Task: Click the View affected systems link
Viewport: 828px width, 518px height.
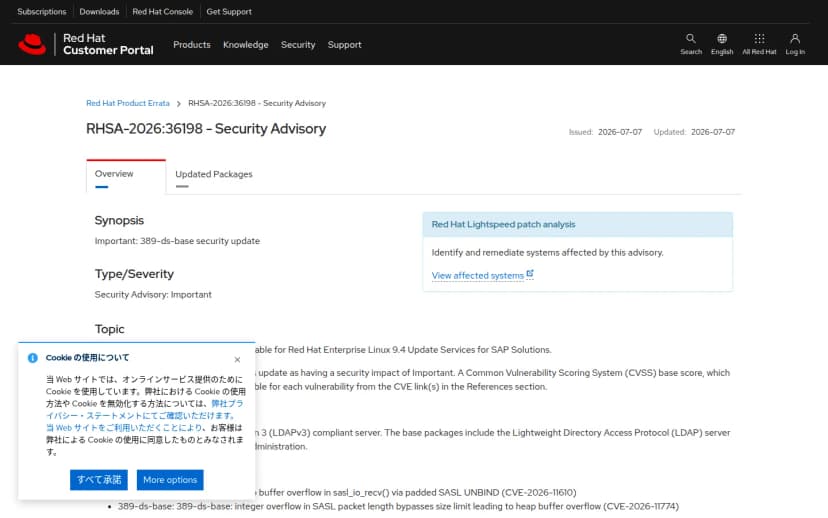Action: (x=477, y=276)
